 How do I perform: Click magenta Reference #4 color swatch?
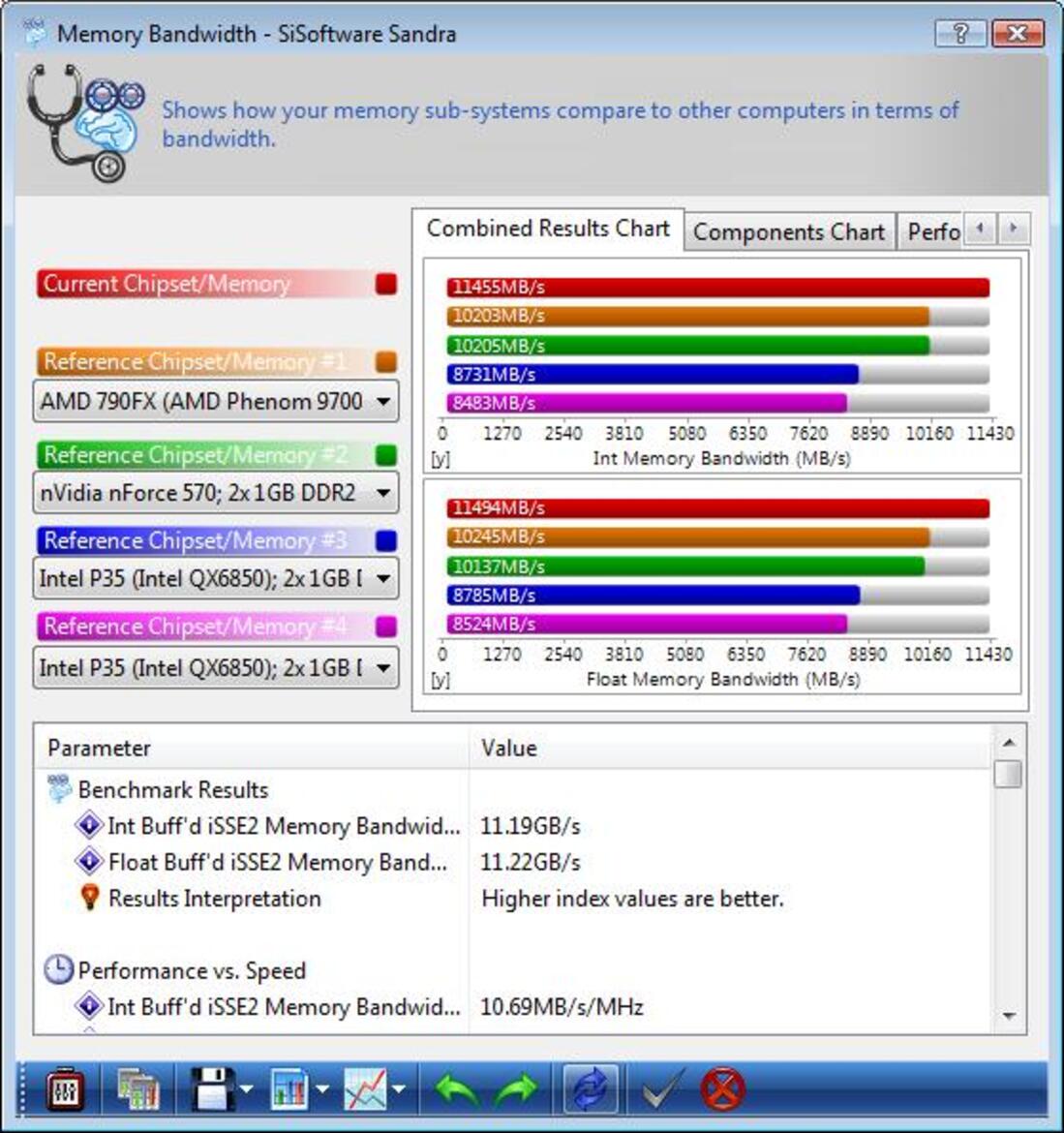(x=386, y=626)
